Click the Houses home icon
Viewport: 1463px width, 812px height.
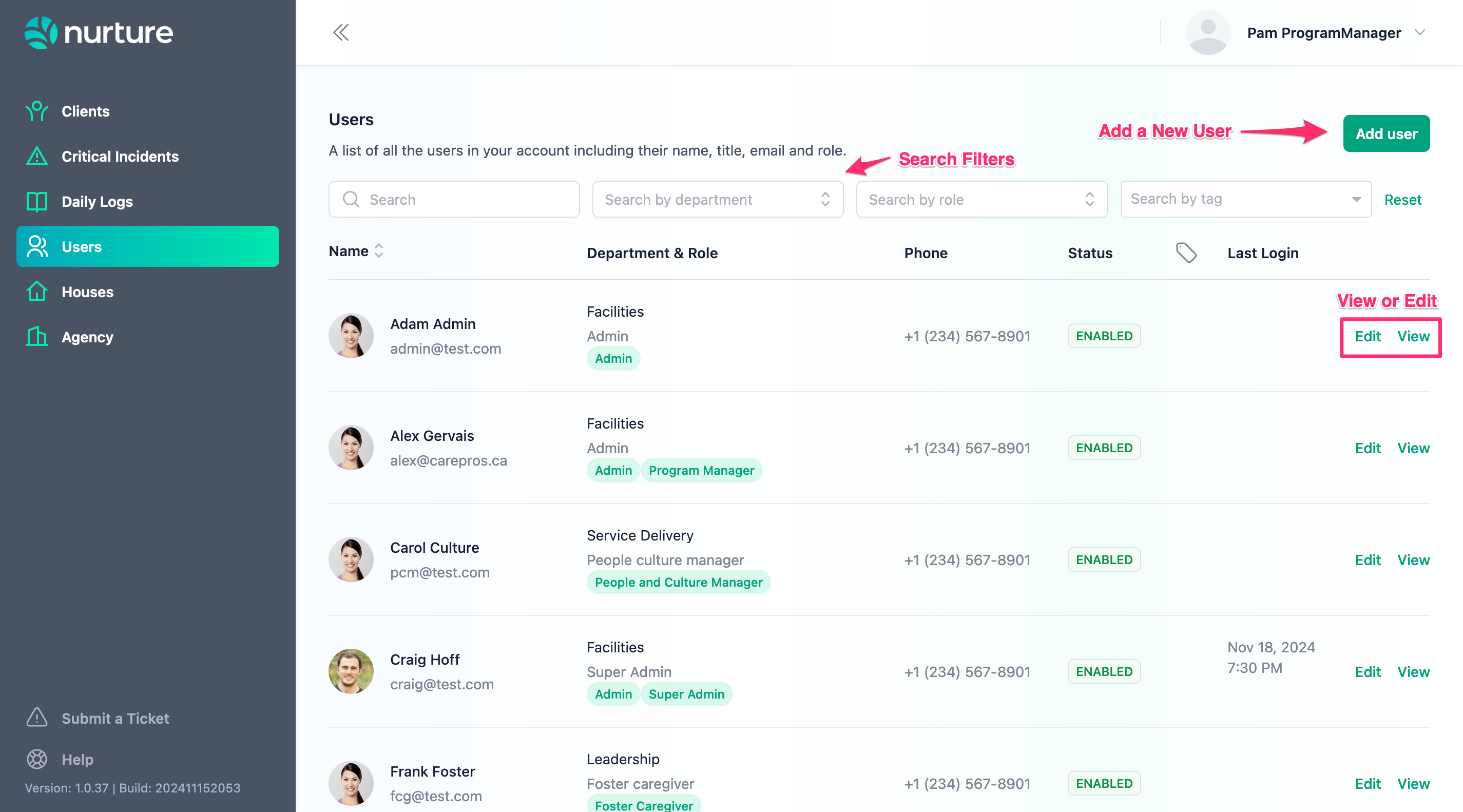click(x=37, y=292)
